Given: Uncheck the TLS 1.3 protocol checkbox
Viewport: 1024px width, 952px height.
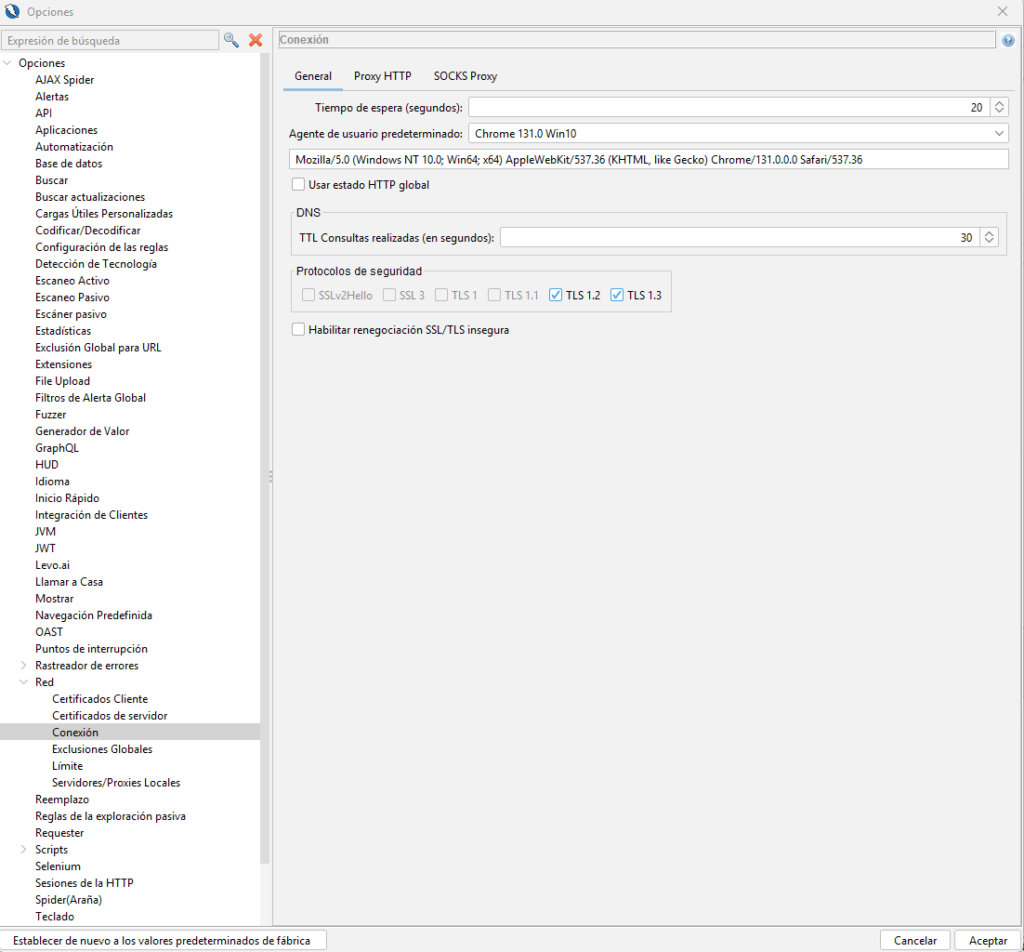Looking at the screenshot, I should [617, 295].
